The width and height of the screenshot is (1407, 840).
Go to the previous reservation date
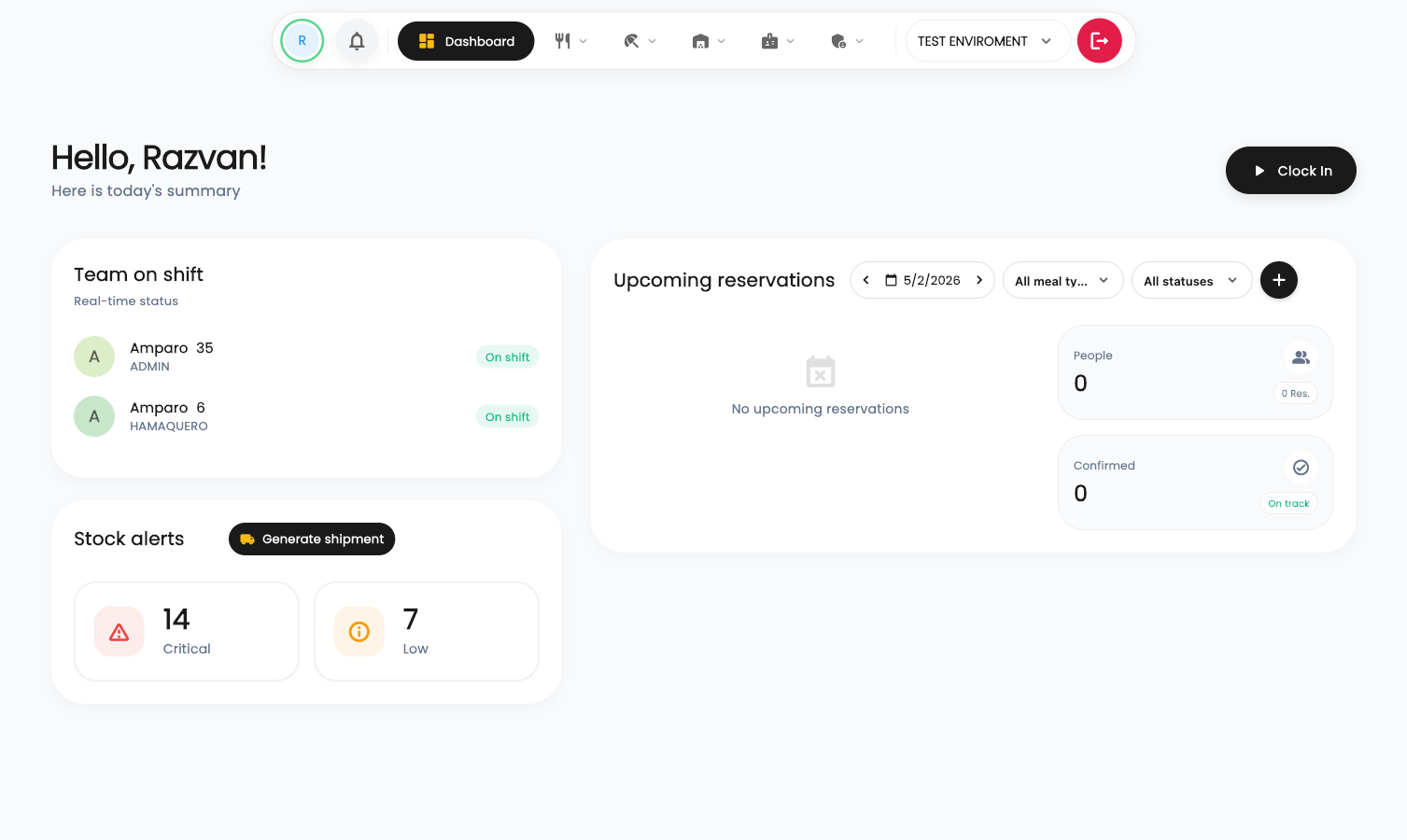click(865, 280)
